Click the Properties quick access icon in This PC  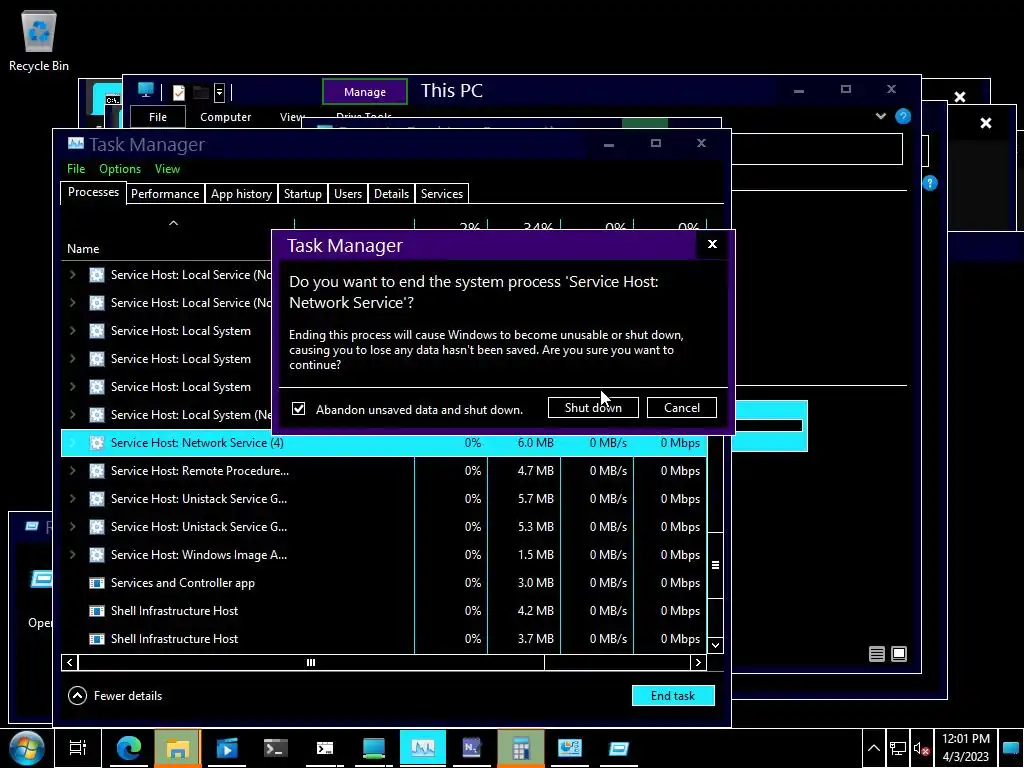click(178, 92)
